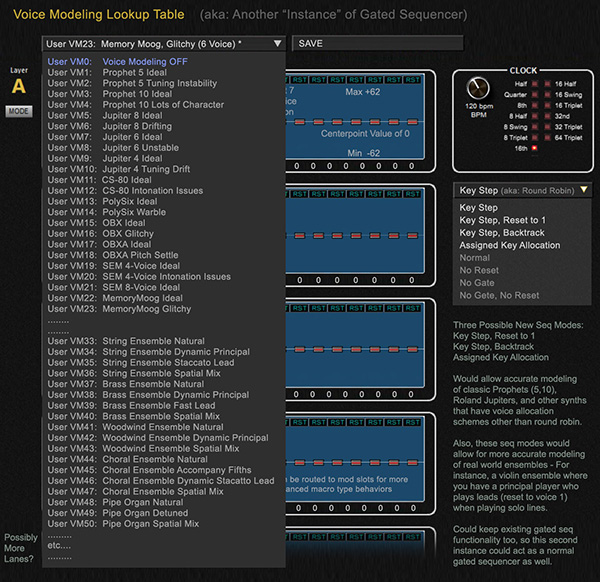Select No Gate mode
The width and height of the screenshot is (600, 582).
pyautogui.click(x=477, y=283)
